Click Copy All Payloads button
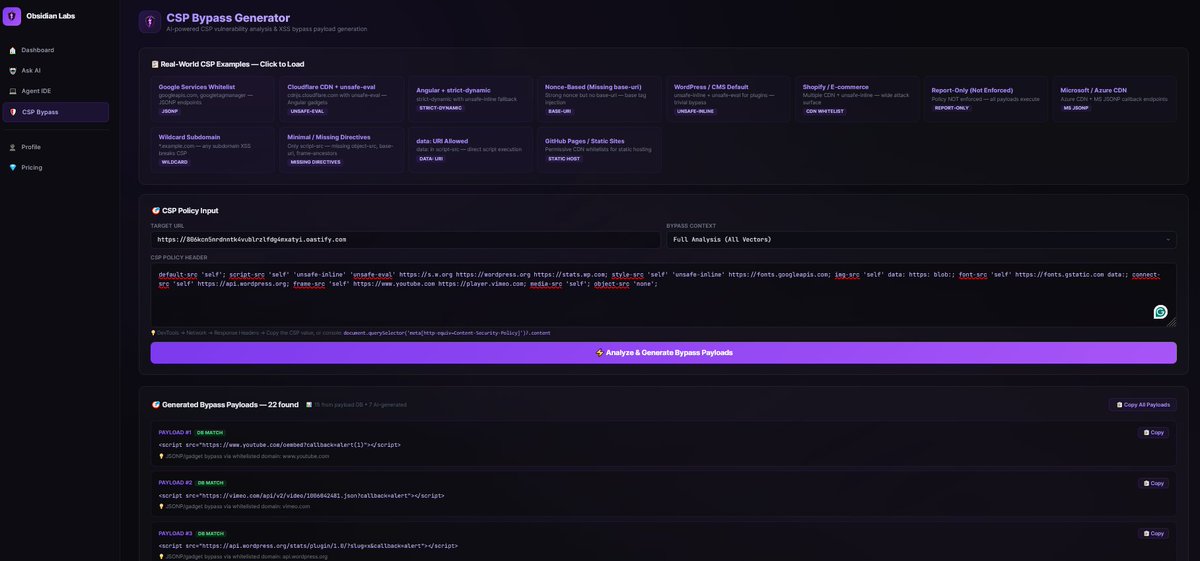The height and width of the screenshot is (561, 1200). click(x=1142, y=405)
